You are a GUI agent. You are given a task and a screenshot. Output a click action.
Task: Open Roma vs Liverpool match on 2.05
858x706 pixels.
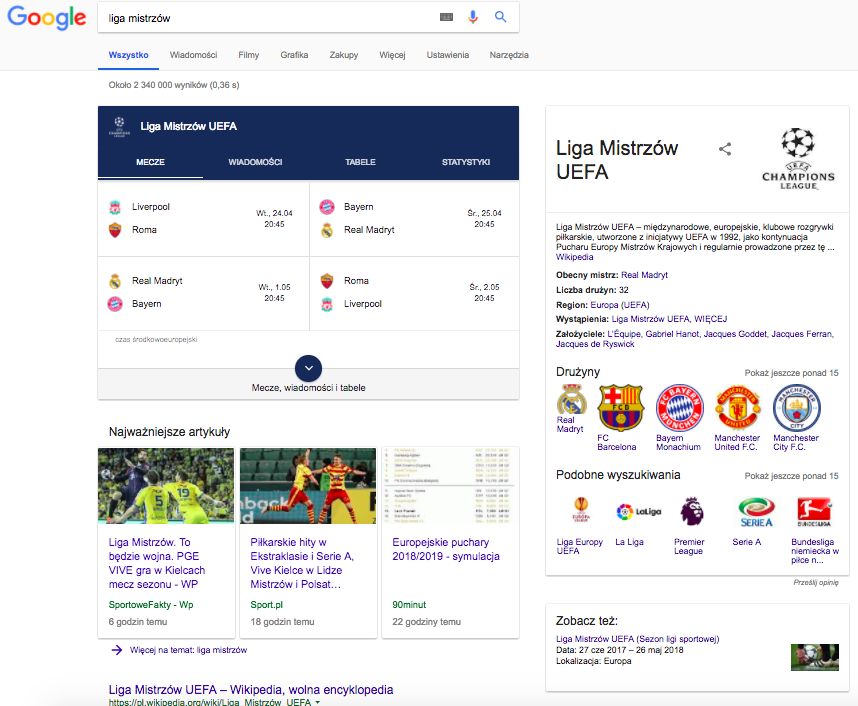pos(414,293)
